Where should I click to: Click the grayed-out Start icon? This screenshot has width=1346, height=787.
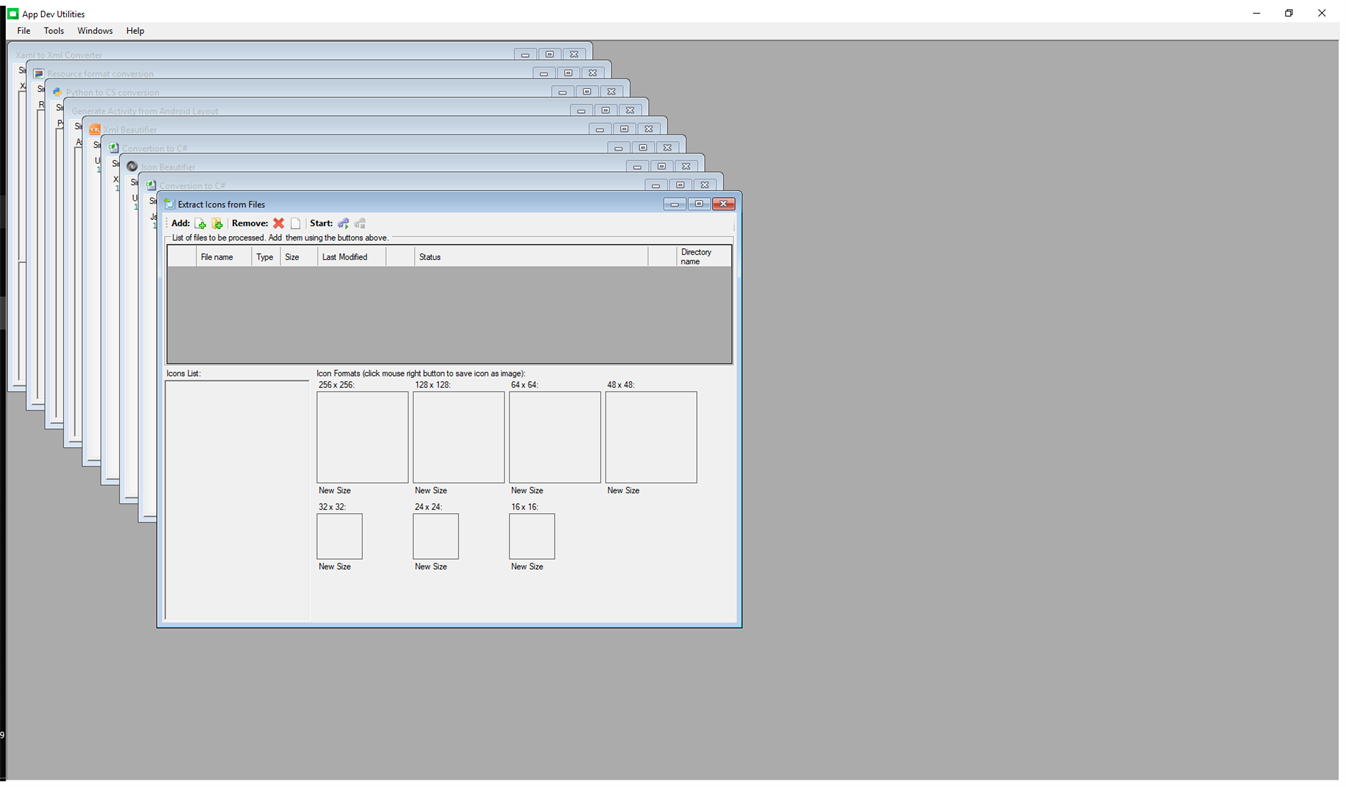360,223
